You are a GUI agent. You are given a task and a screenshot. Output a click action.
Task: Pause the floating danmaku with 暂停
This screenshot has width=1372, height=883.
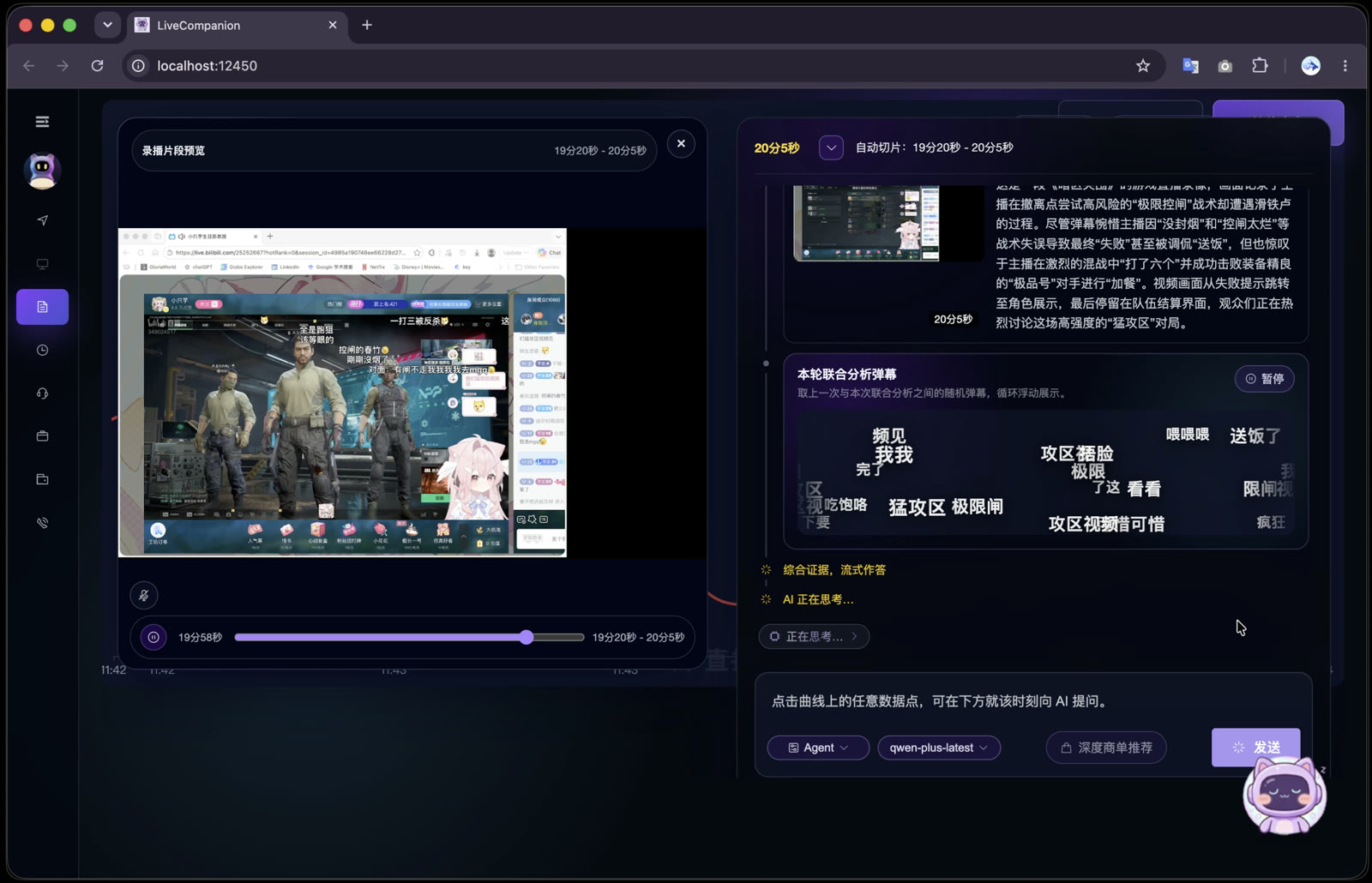(1265, 379)
